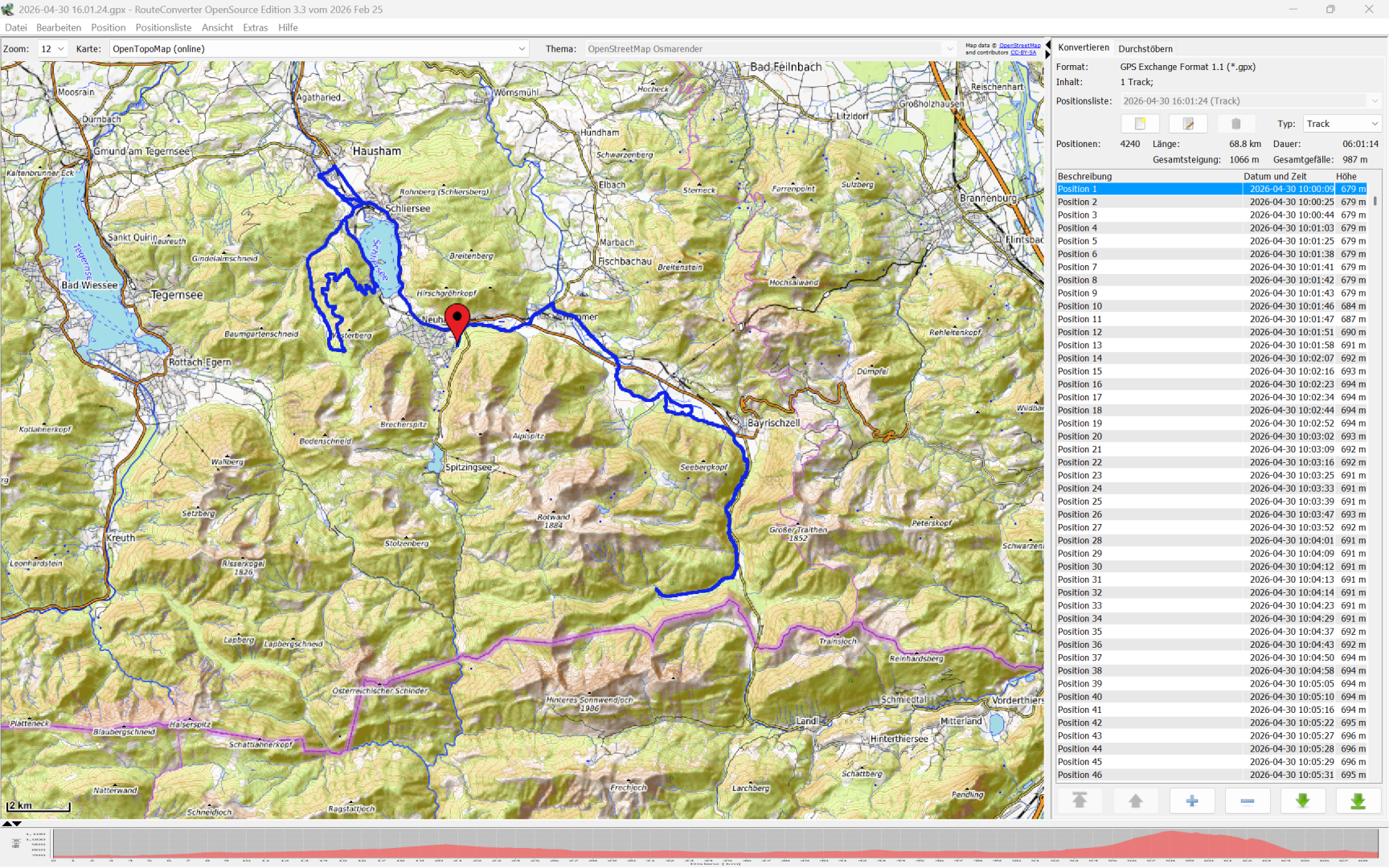
Task: Move position to bottom with green arrow
Action: coord(1358,800)
